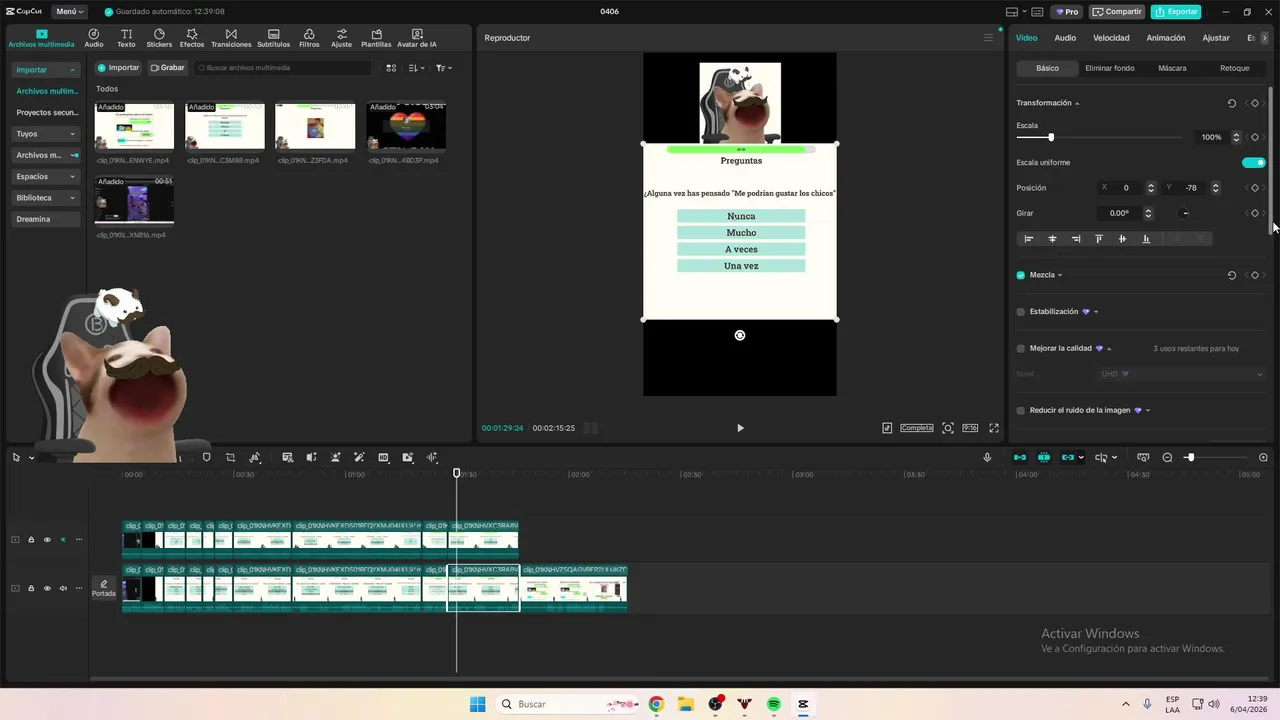Click the green Importar button
The image size is (1280, 720).
118,68
